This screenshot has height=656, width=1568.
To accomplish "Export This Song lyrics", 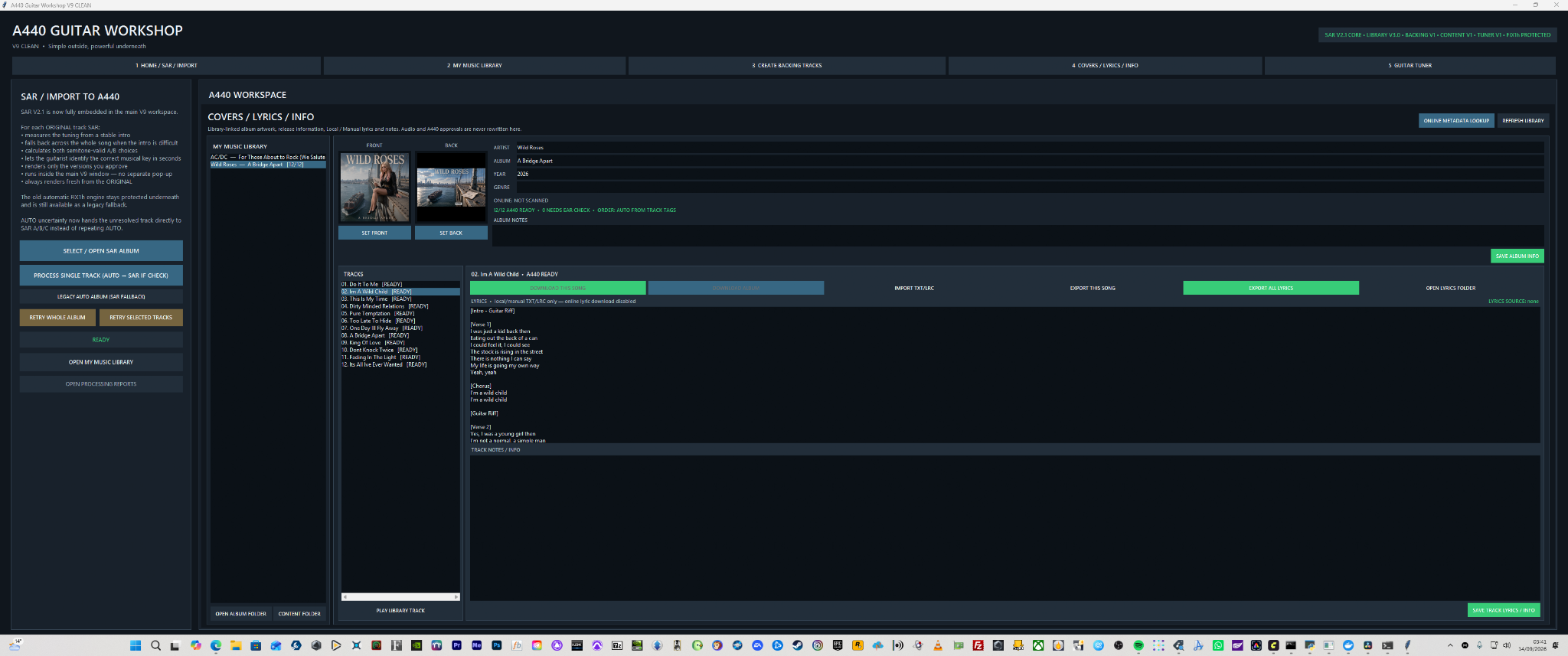I will (x=1093, y=288).
